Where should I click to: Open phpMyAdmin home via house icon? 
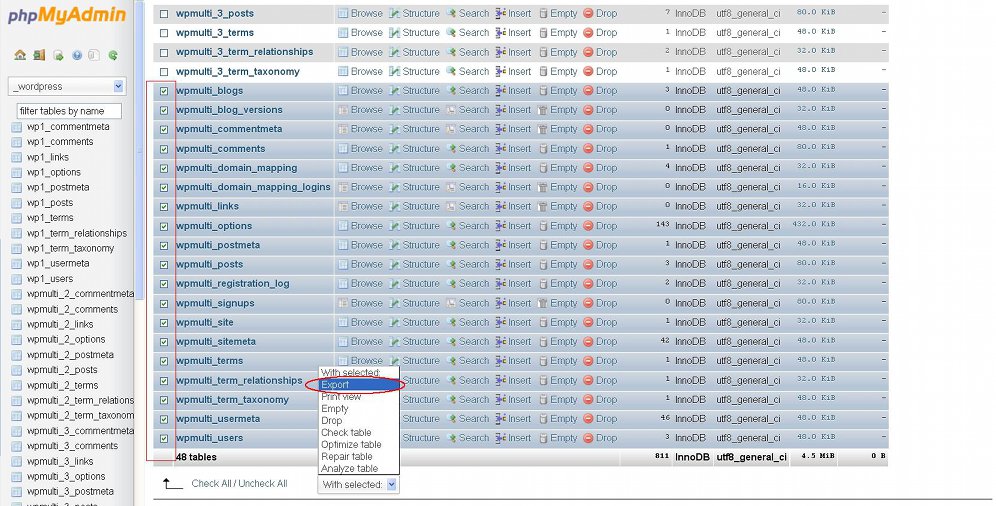point(20,55)
